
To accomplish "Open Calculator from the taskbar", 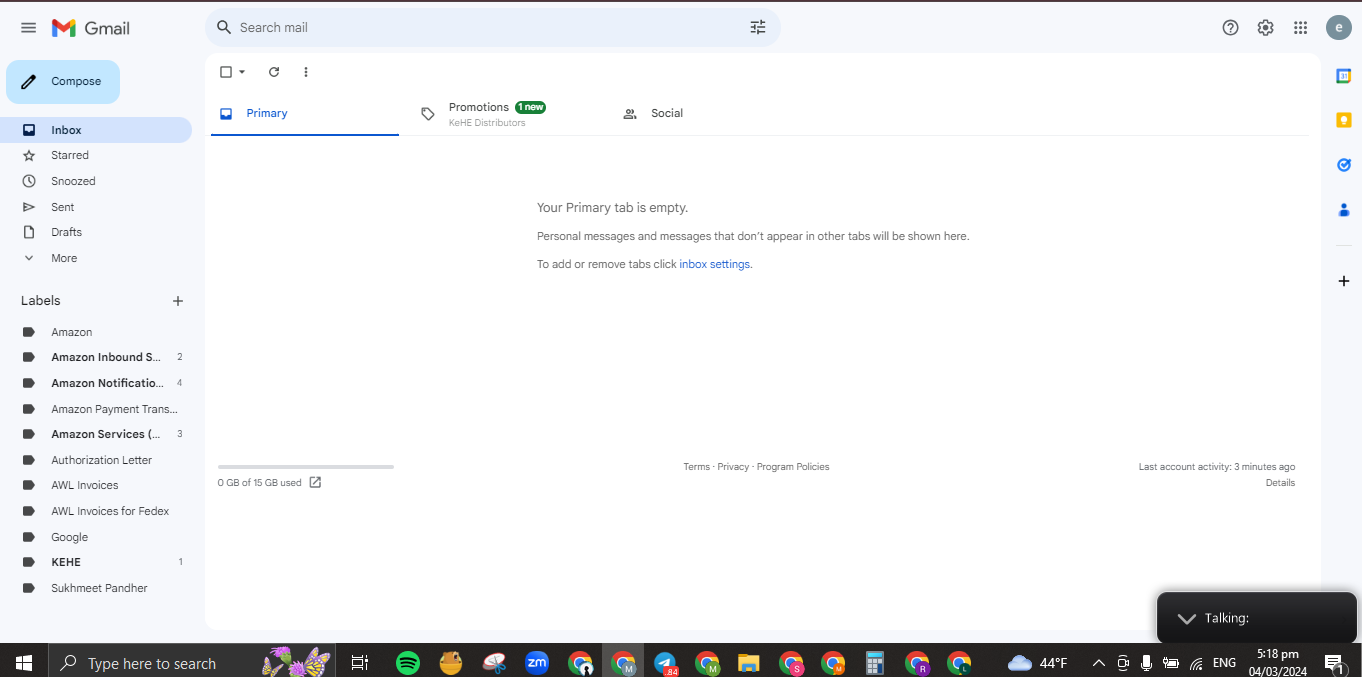I will pyautogui.click(x=875, y=662).
